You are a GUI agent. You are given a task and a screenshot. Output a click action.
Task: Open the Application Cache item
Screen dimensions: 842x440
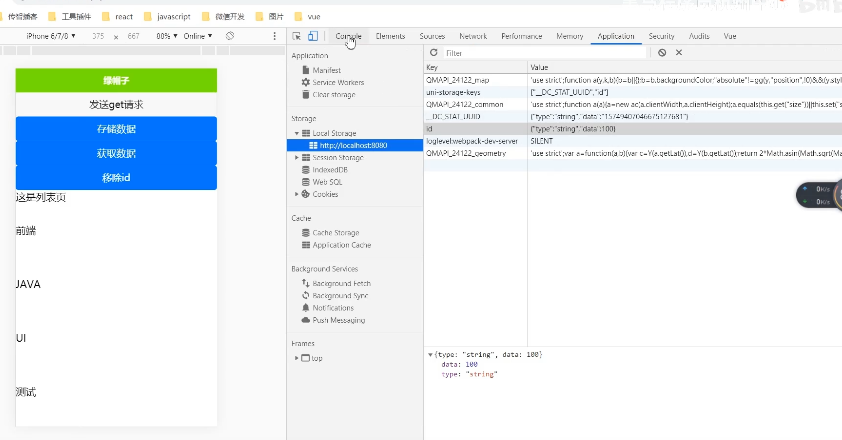tap(336, 245)
